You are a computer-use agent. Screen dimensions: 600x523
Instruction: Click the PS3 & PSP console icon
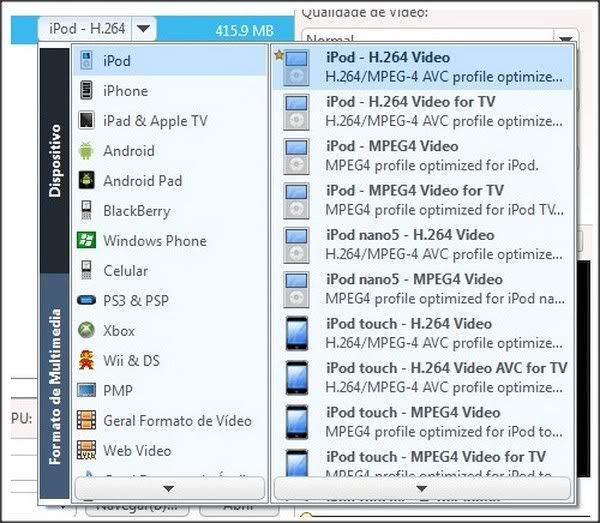86,300
